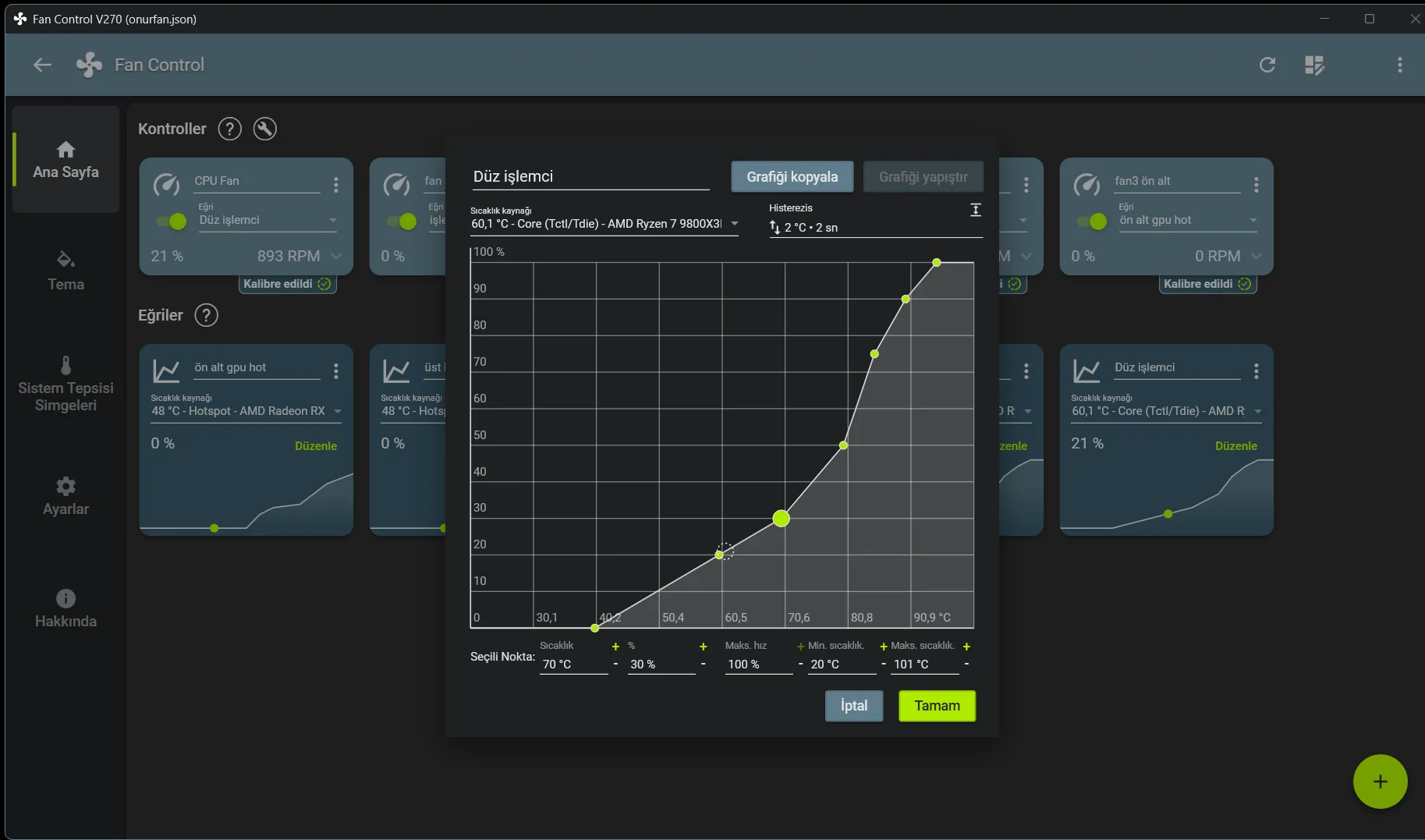Select the large curve point at 70 °C
Image resolution: width=1425 pixels, height=840 pixels.
pos(781,518)
